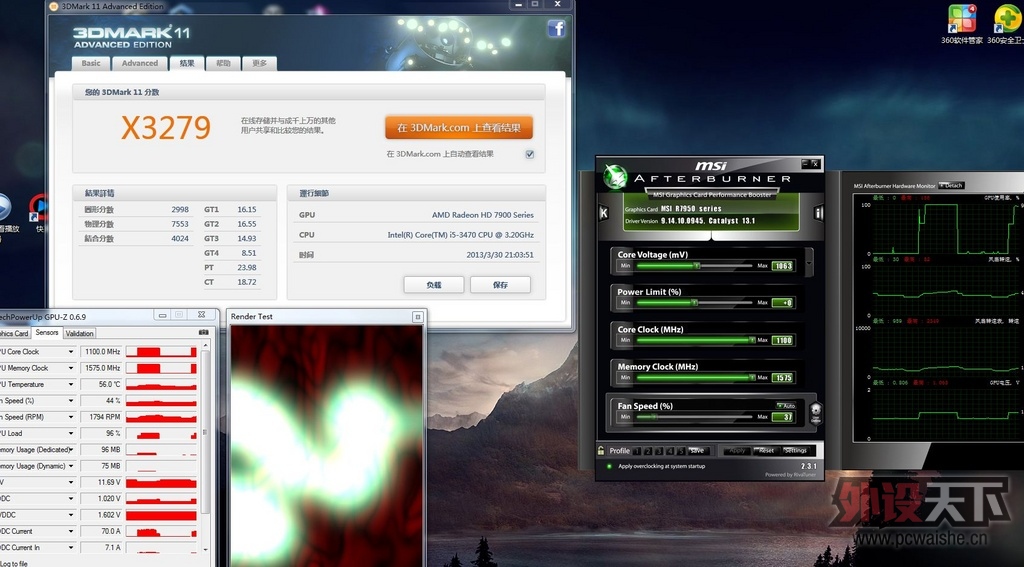This screenshot has width=1024, height=567.
Task: Click the Core Clock value field 1100
Action: [782, 340]
